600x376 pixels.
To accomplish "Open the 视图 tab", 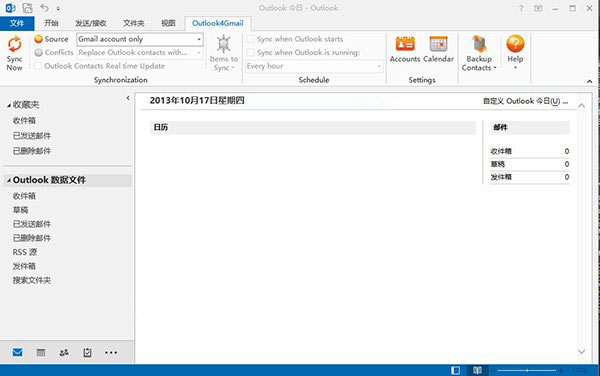I will tap(168, 23).
